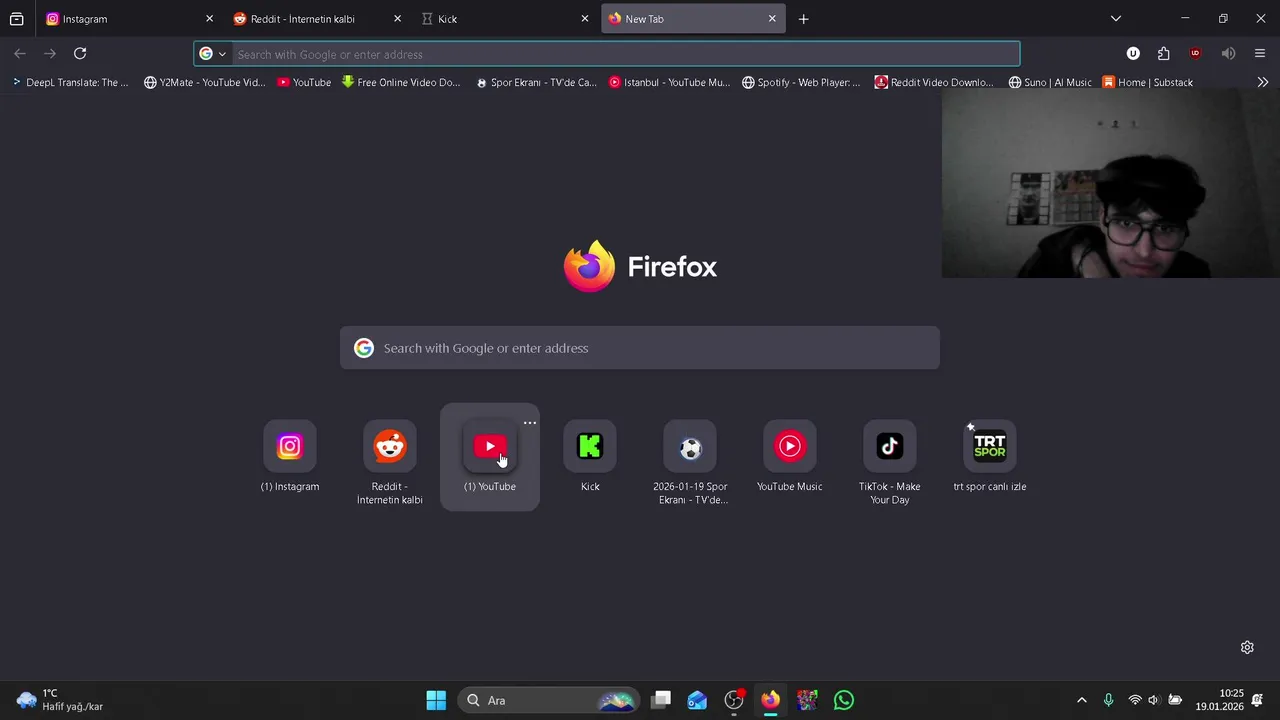The width and height of the screenshot is (1280, 720).
Task: Open the Windows Start menu
Action: coord(436,700)
